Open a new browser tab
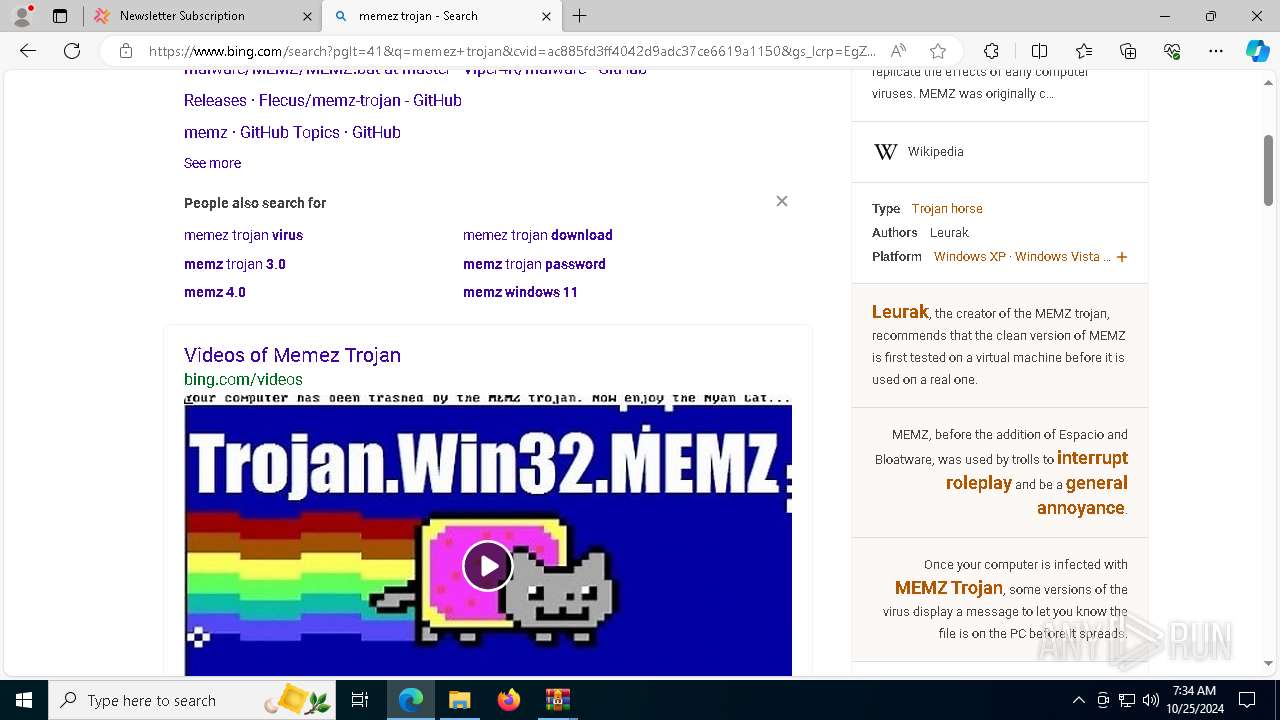 (x=580, y=16)
